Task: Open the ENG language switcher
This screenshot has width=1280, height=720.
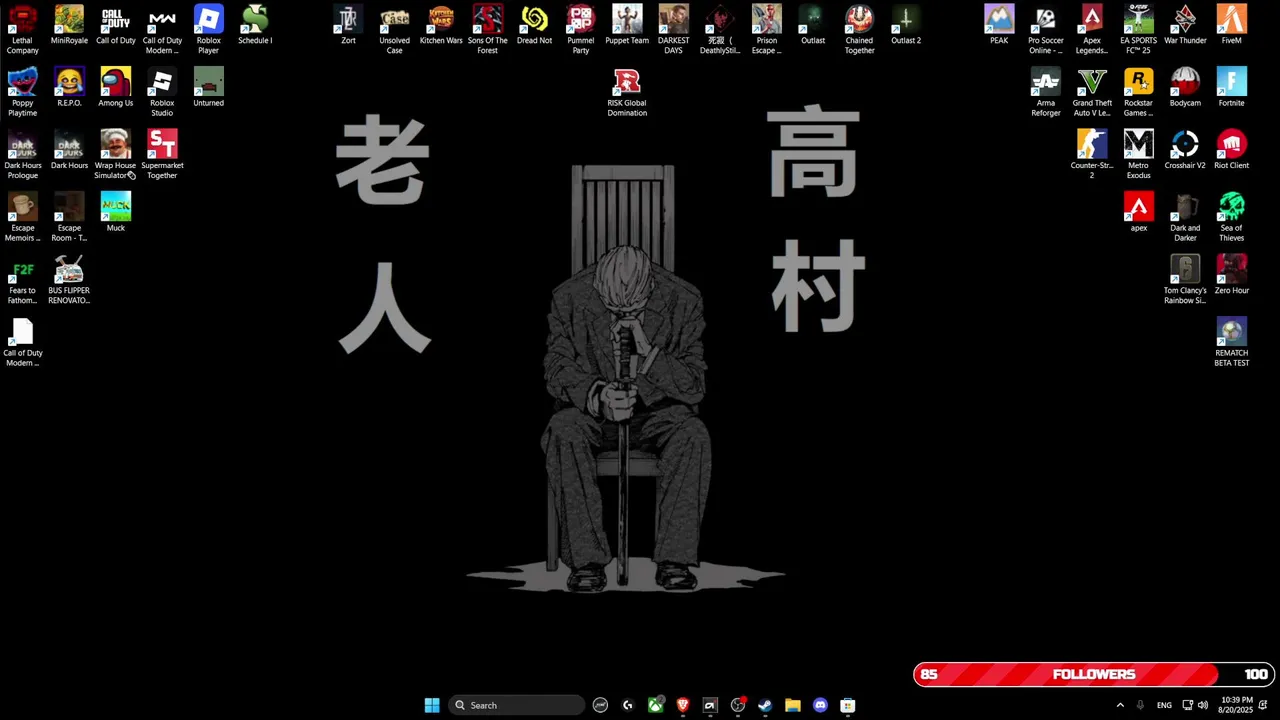Action: click(1164, 705)
